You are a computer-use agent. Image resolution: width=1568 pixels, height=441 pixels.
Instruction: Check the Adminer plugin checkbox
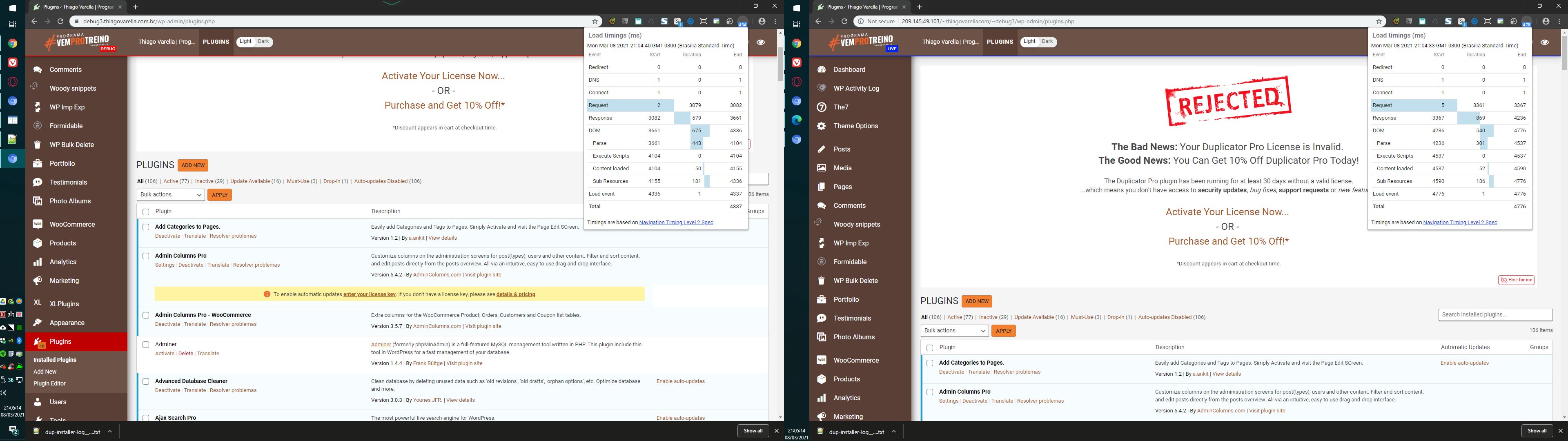[x=145, y=345]
